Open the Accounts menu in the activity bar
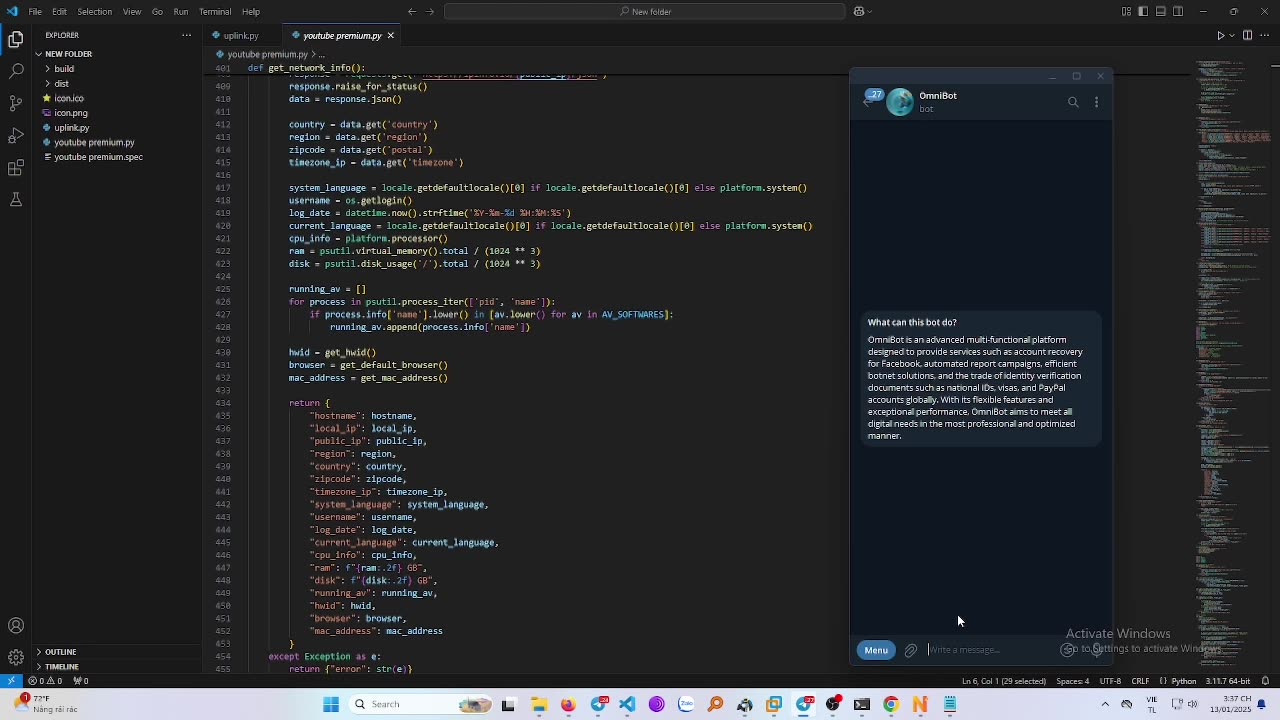1280x720 pixels. 16,626
